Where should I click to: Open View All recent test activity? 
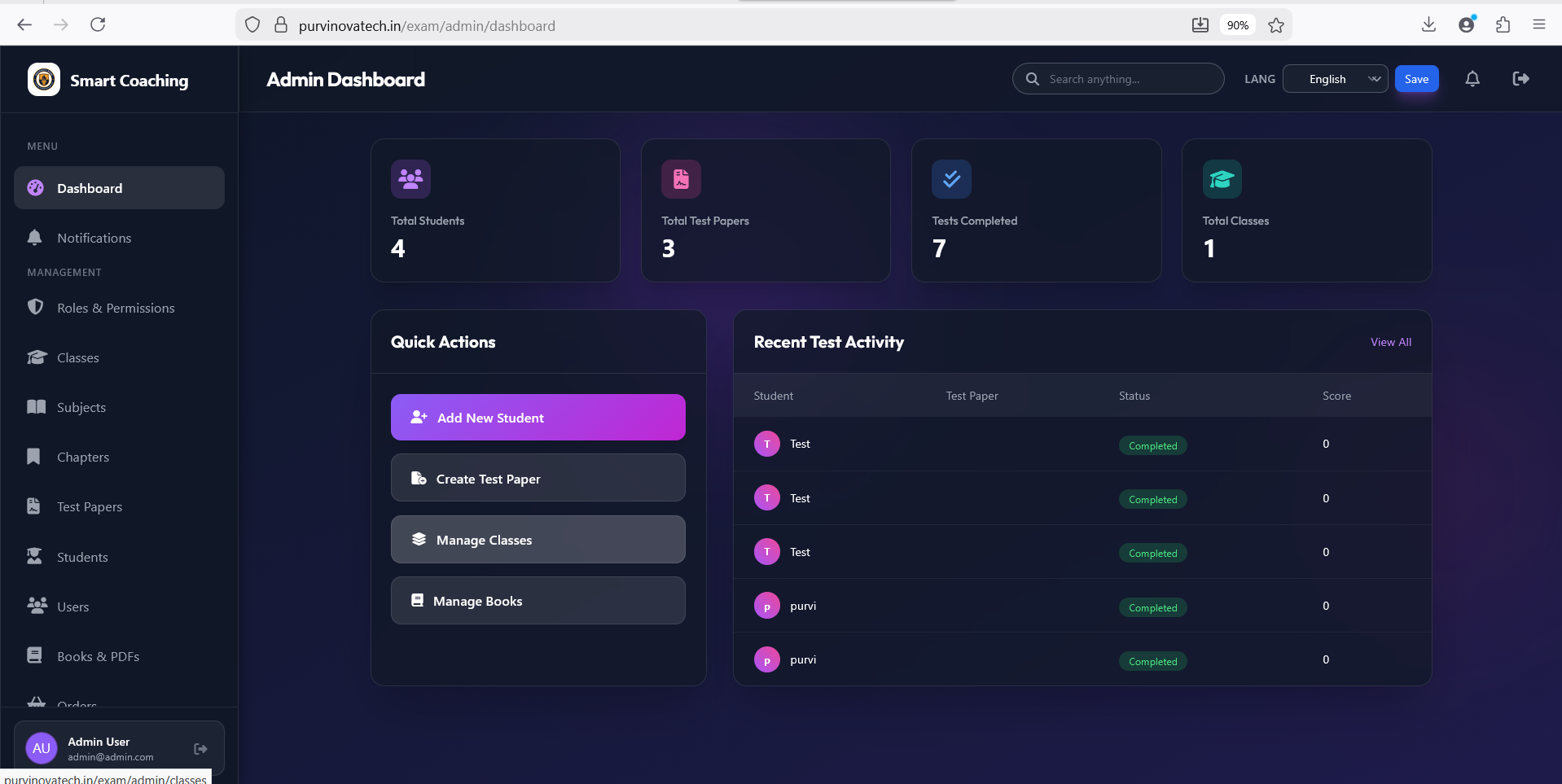point(1390,341)
